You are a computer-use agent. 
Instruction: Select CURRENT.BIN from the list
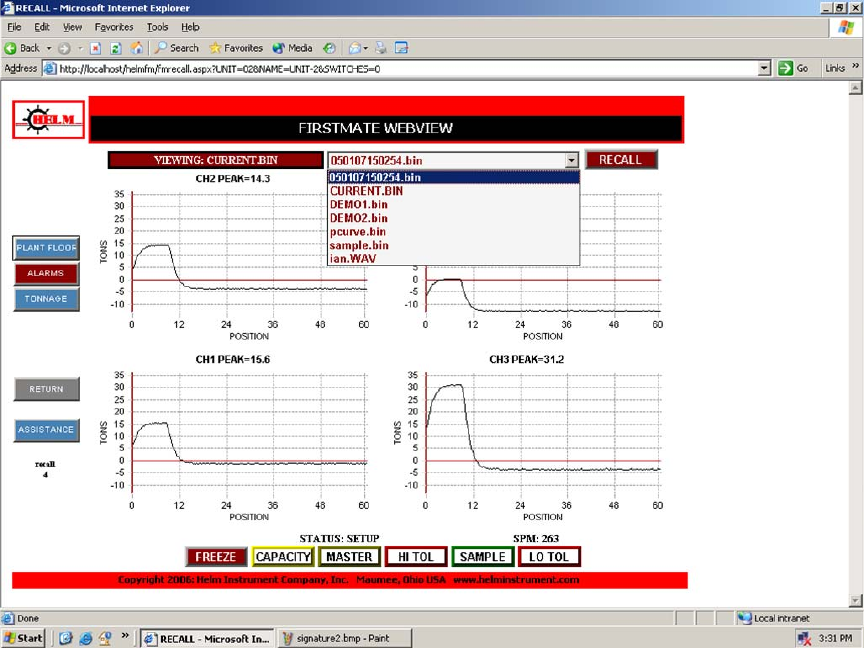(x=453, y=191)
